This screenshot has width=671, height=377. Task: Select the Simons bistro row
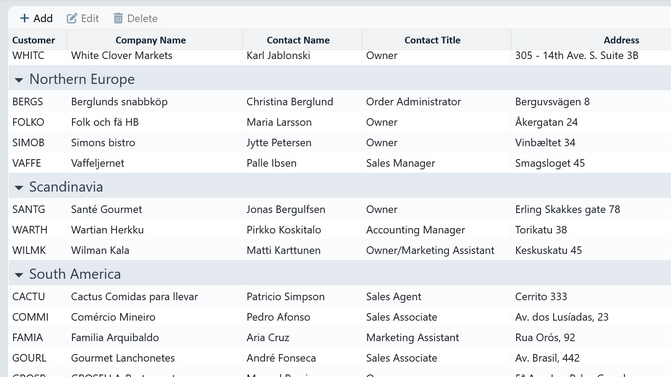coord(340,143)
